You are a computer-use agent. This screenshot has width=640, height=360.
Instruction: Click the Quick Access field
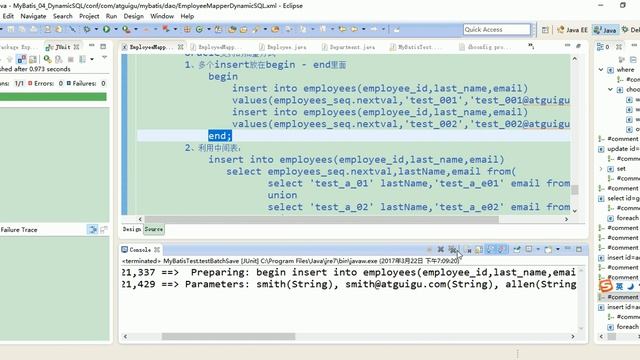497,29
